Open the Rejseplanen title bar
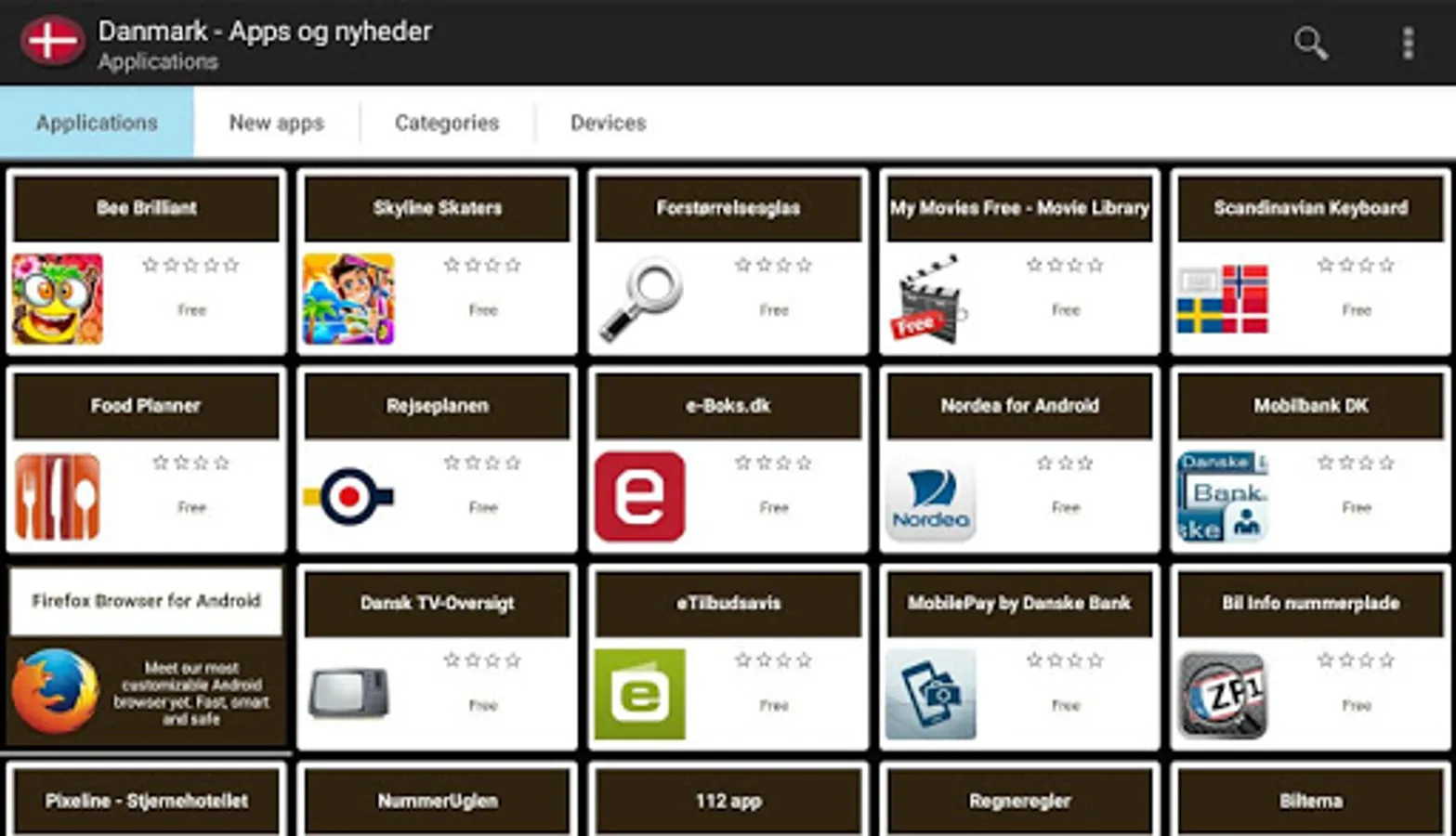This screenshot has width=1456, height=836. click(437, 406)
